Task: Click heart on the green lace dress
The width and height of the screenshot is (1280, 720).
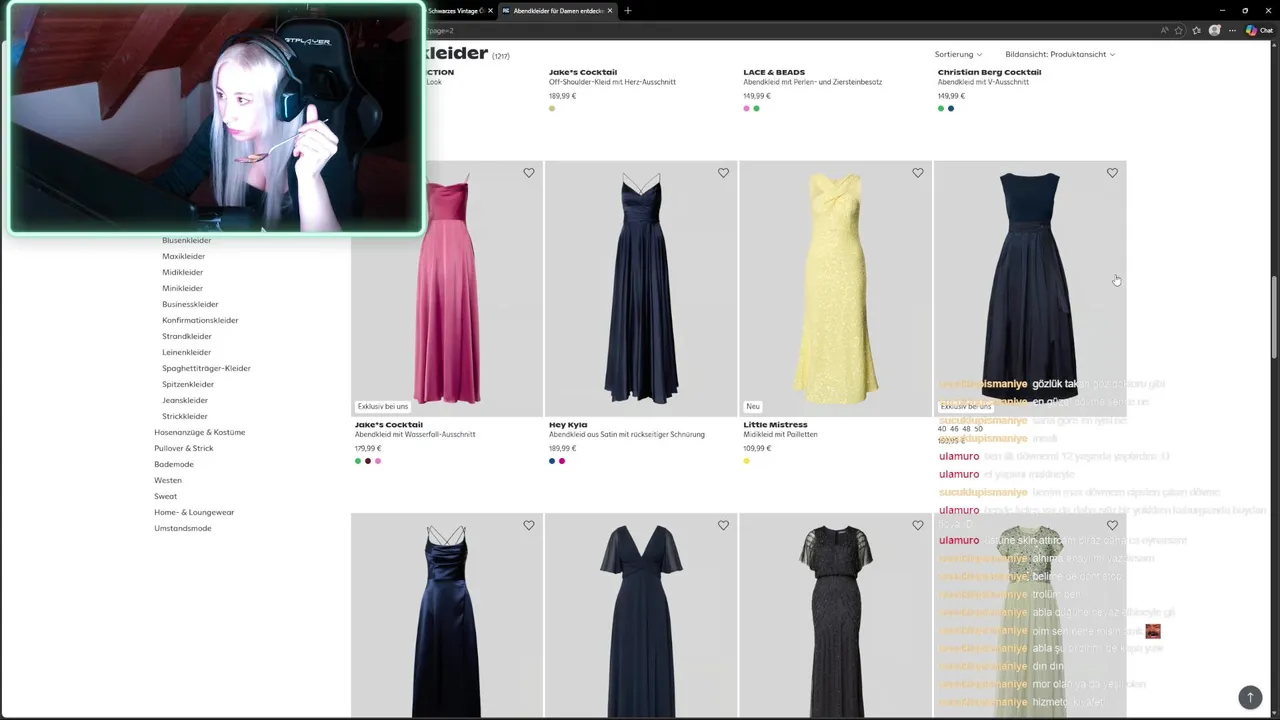Action: (x=1112, y=525)
